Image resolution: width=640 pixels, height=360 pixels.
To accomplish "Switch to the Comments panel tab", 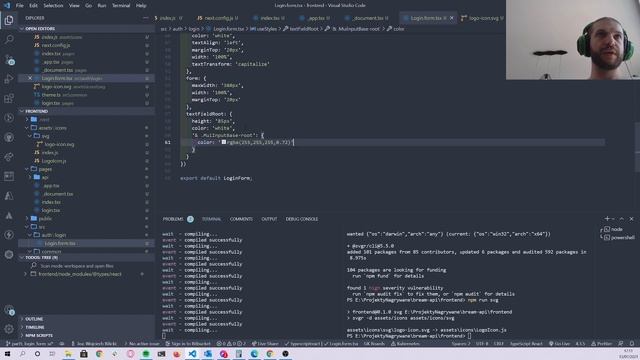I will (241, 219).
